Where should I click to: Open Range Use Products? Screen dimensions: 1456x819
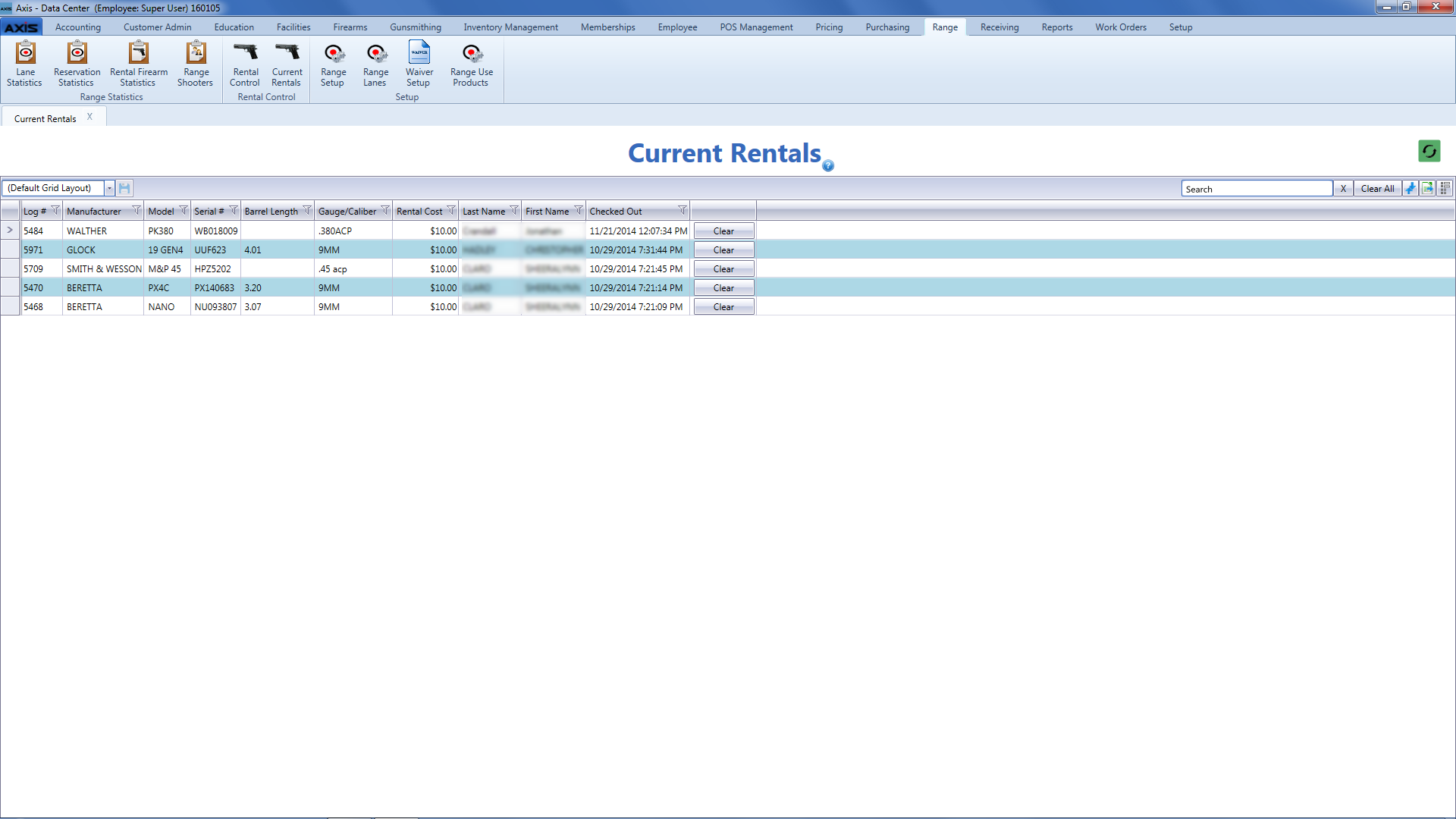(471, 64)
